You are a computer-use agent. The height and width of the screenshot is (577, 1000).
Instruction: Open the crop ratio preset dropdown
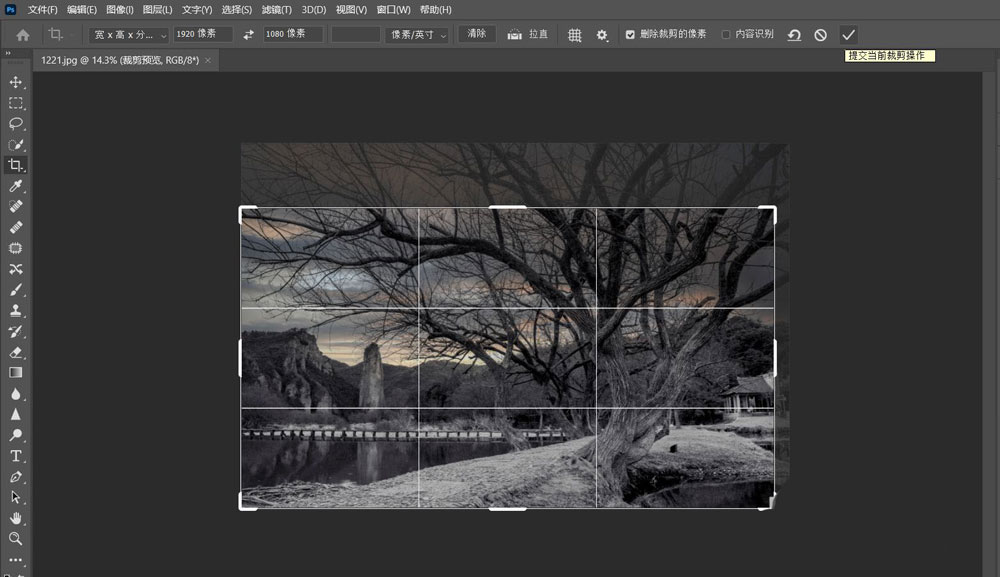[x=129, y=35]
